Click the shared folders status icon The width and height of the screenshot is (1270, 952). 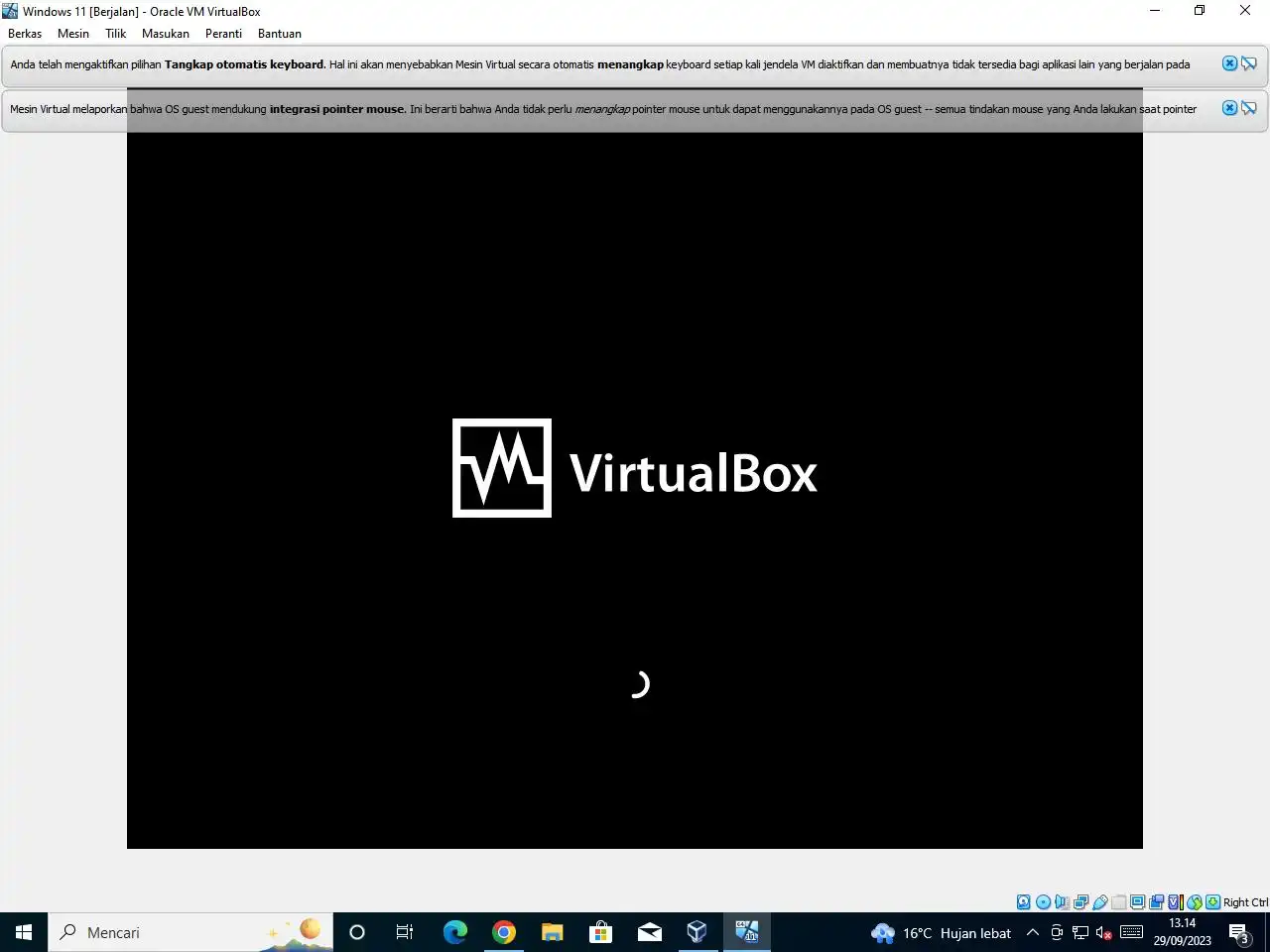[1118, 902]
